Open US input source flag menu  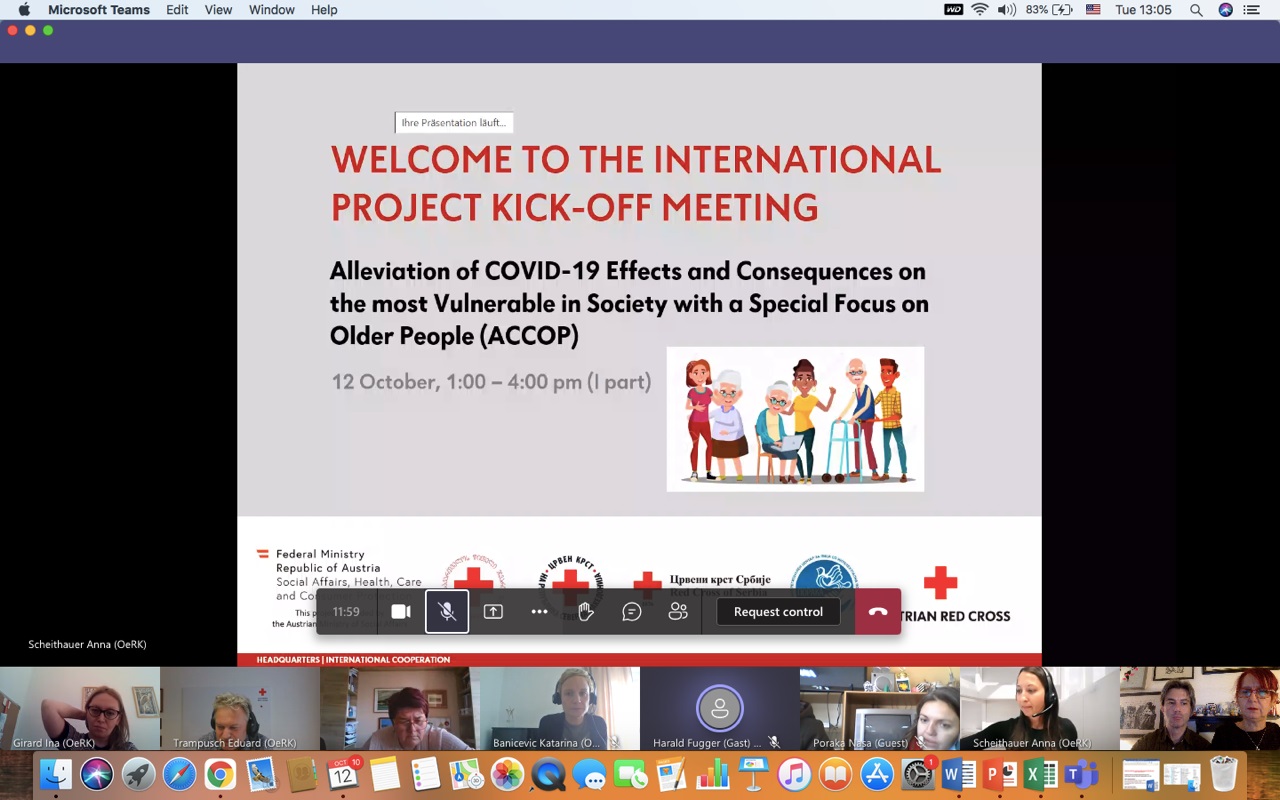1093,10
